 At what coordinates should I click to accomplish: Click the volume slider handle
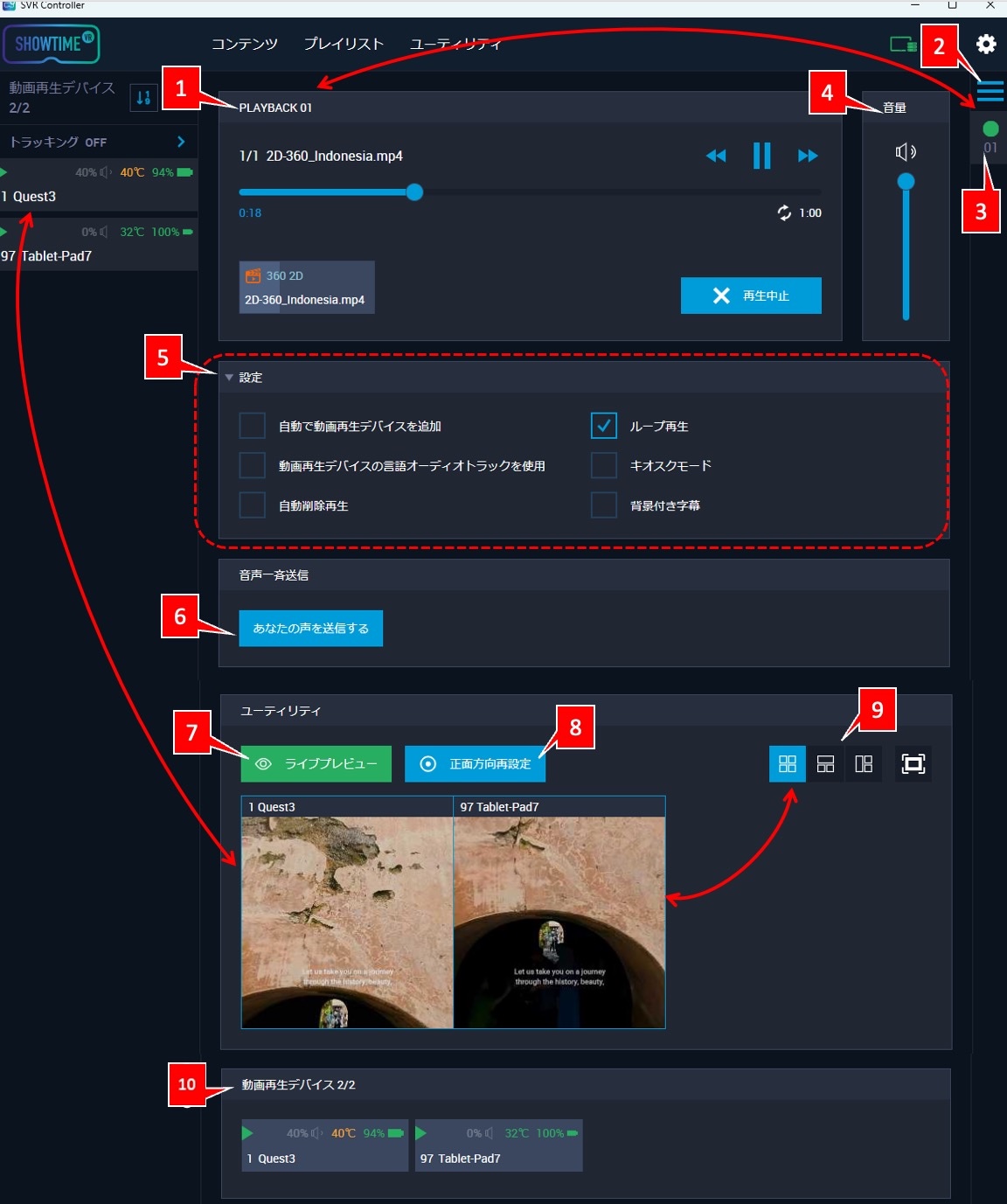click(x=906, y=182)
